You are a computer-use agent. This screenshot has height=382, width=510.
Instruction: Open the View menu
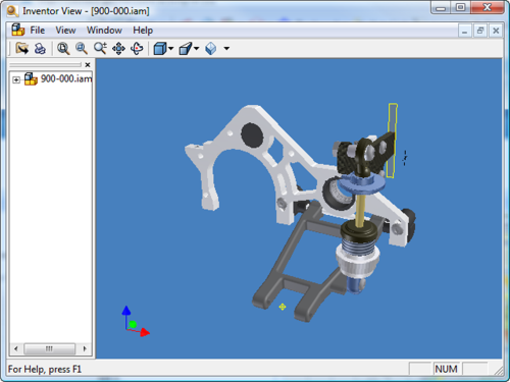[x=66, y=30]
